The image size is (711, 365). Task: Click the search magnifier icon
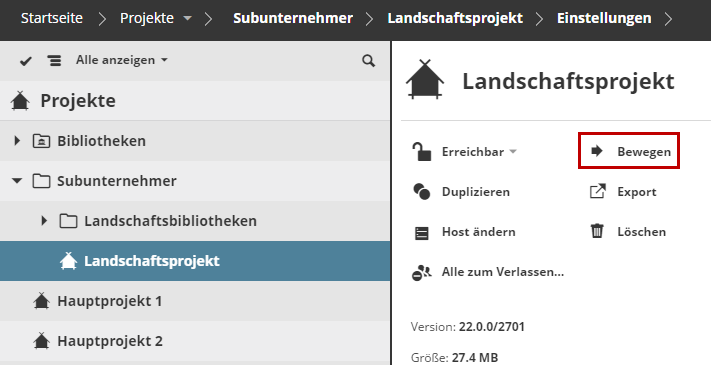tap(369, 61)
